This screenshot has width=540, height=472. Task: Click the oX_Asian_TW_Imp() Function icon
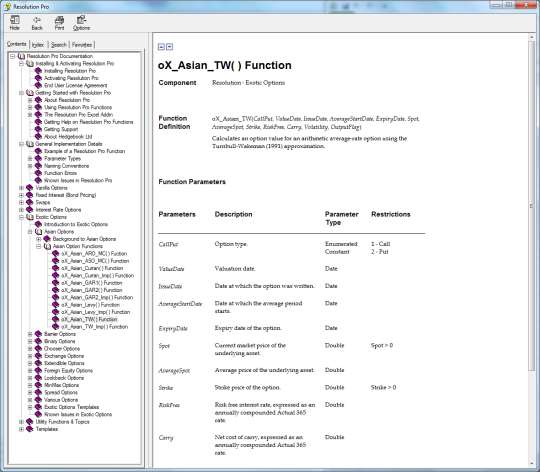point(55,326)
